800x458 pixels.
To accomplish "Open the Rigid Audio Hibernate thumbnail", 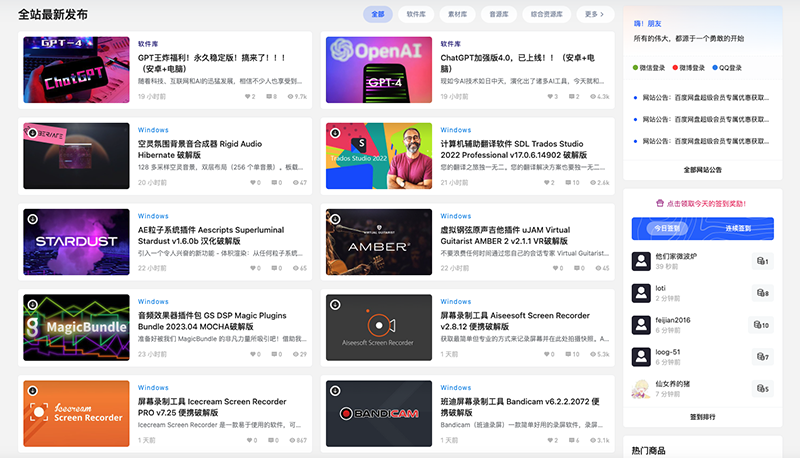I will [x=77, y=156].
